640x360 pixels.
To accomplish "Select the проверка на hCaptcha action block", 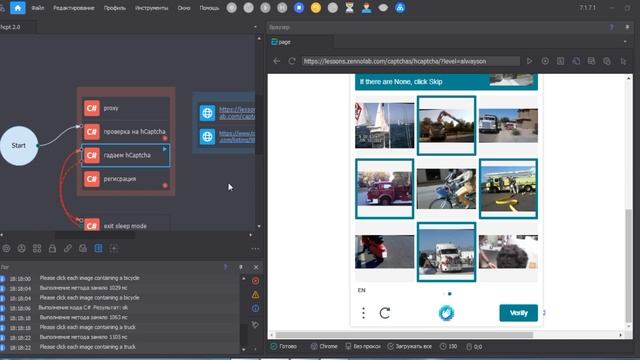I will tap(126, 131).
